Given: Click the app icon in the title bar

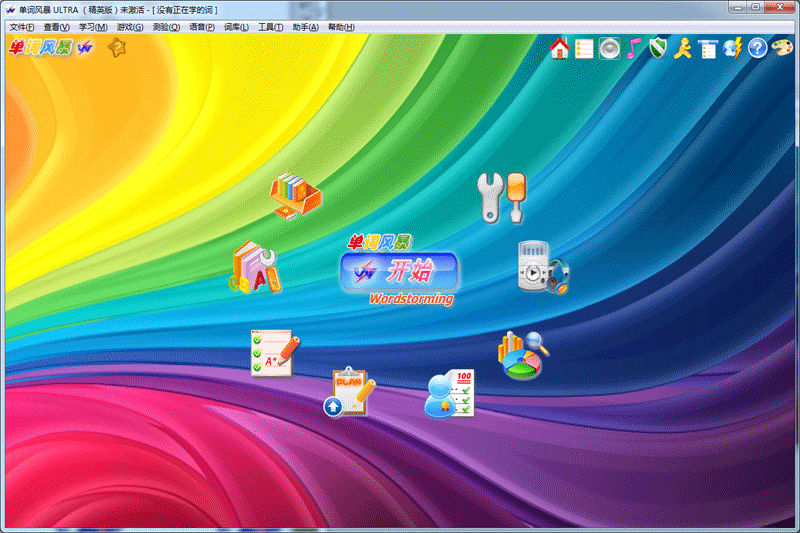Looking at the screenshot, I should click(10, 10).
